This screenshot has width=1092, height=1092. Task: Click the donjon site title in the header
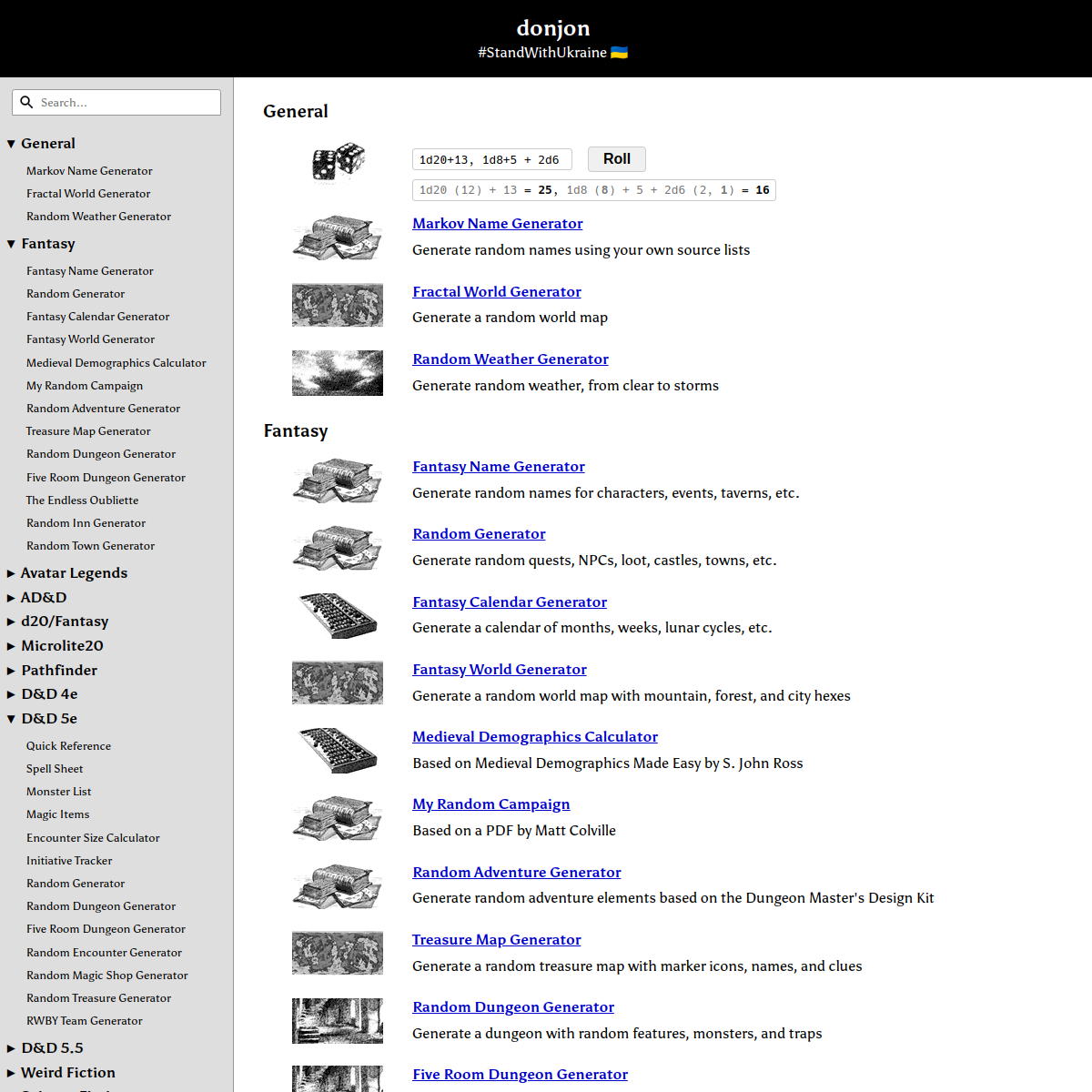click(552, 28)
